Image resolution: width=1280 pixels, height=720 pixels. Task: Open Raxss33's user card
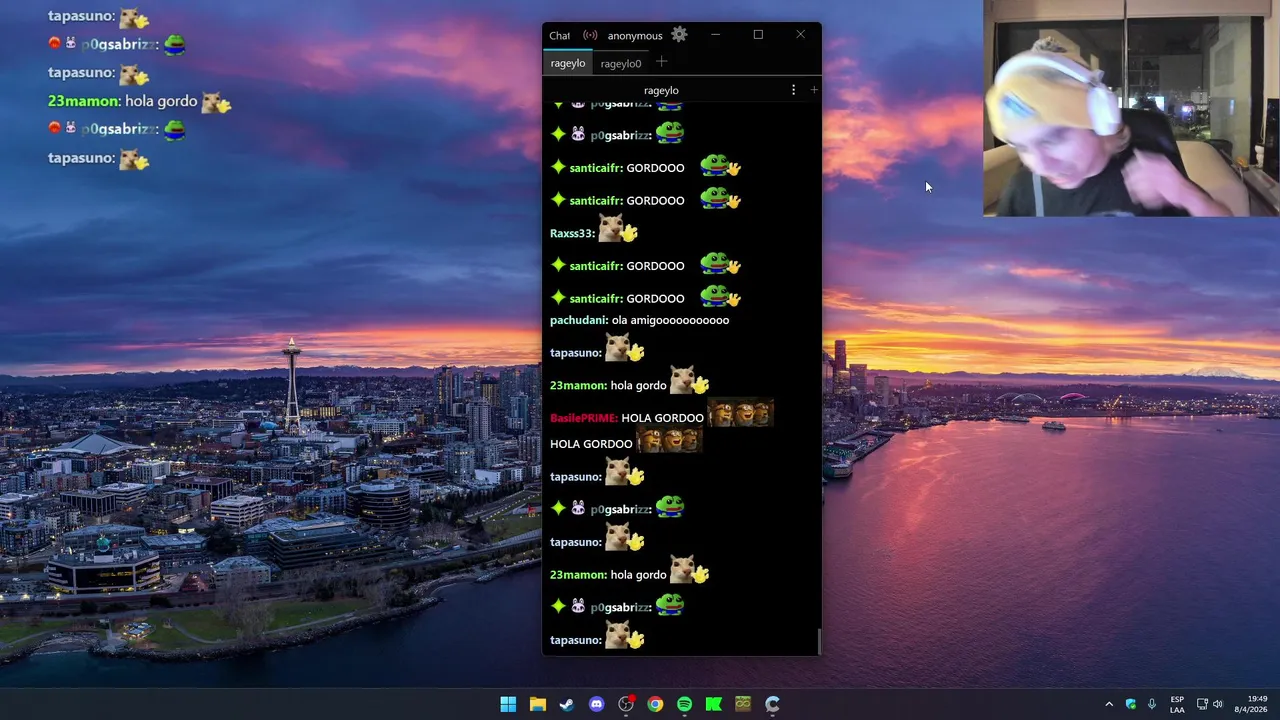pos(571,233)
